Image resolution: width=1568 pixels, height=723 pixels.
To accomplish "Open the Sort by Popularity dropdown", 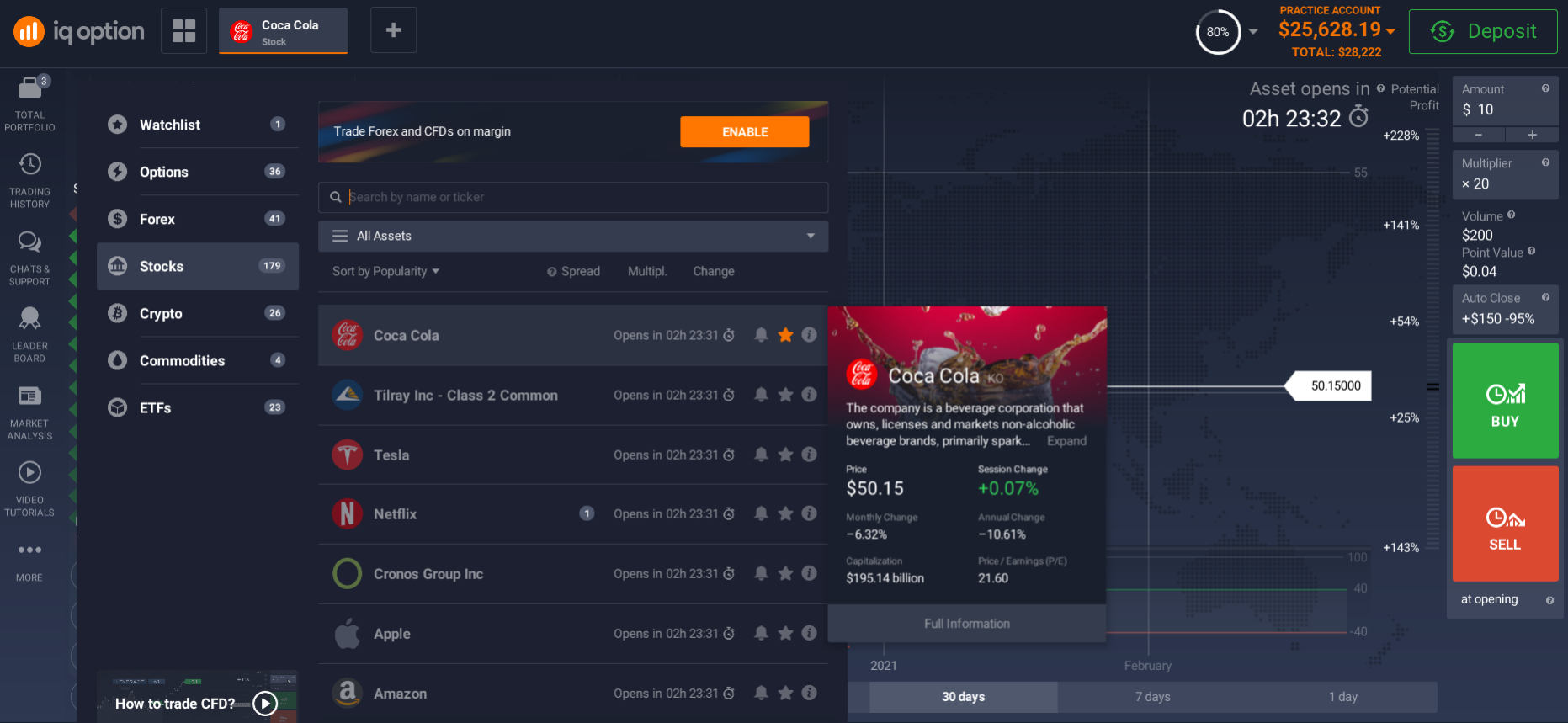I will point(385,271).
